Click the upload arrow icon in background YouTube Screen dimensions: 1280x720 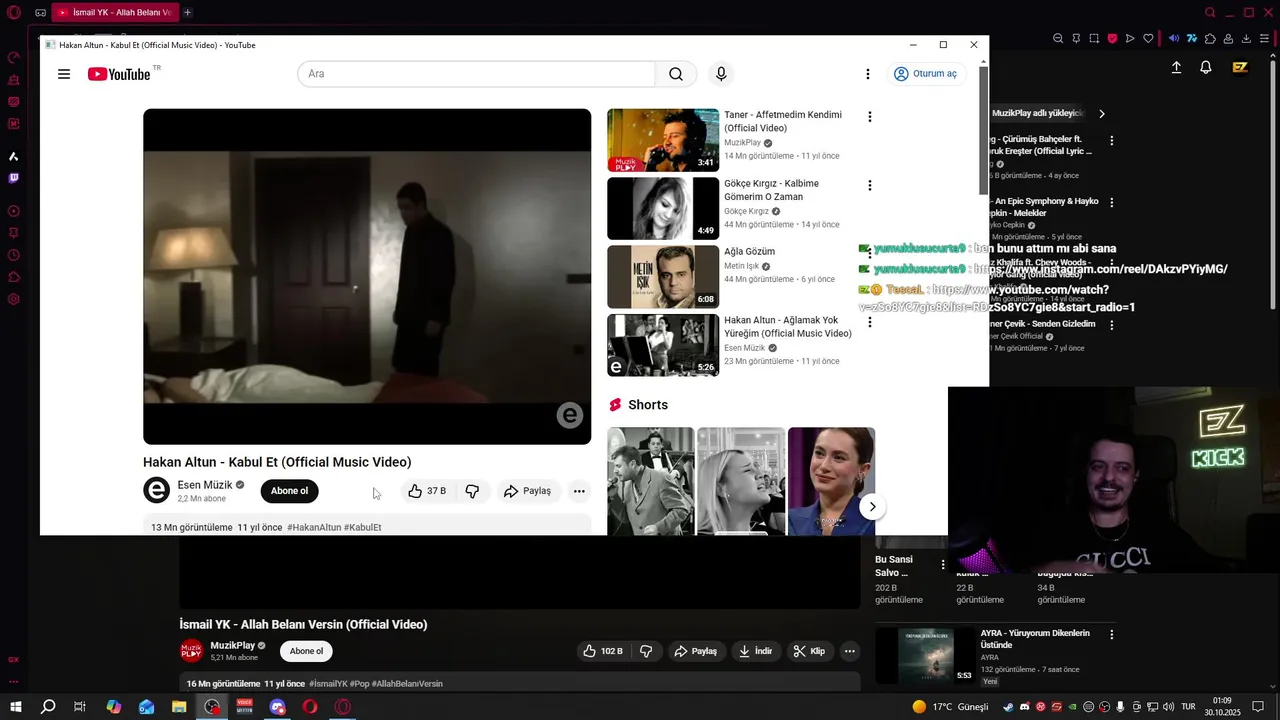tap(1176, 67)
